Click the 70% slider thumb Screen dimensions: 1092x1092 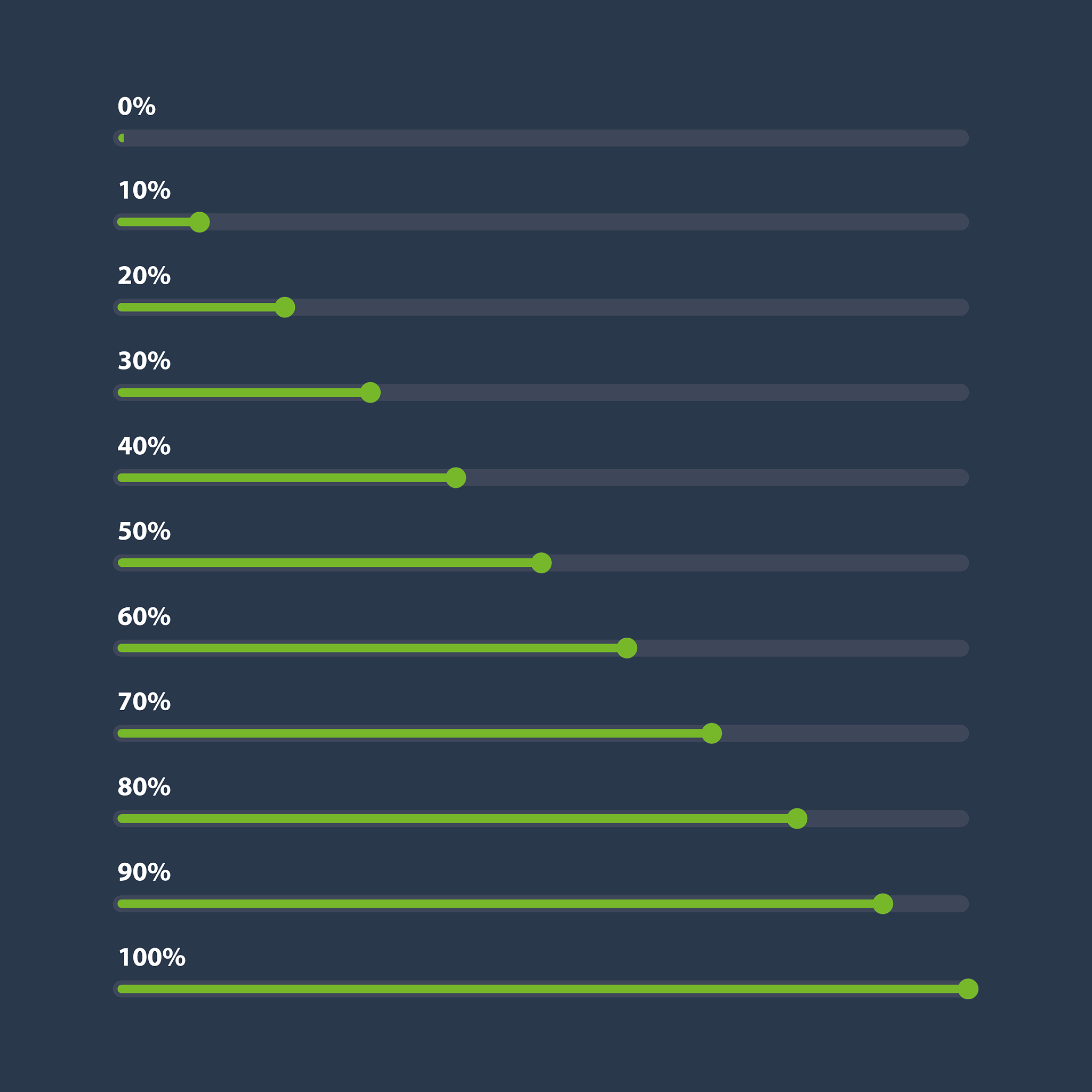pyautogui.click(x=712, y=733)
